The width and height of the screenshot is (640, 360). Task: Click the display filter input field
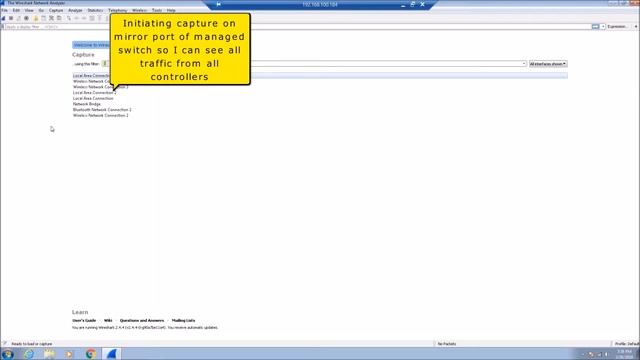pos(298,27)
